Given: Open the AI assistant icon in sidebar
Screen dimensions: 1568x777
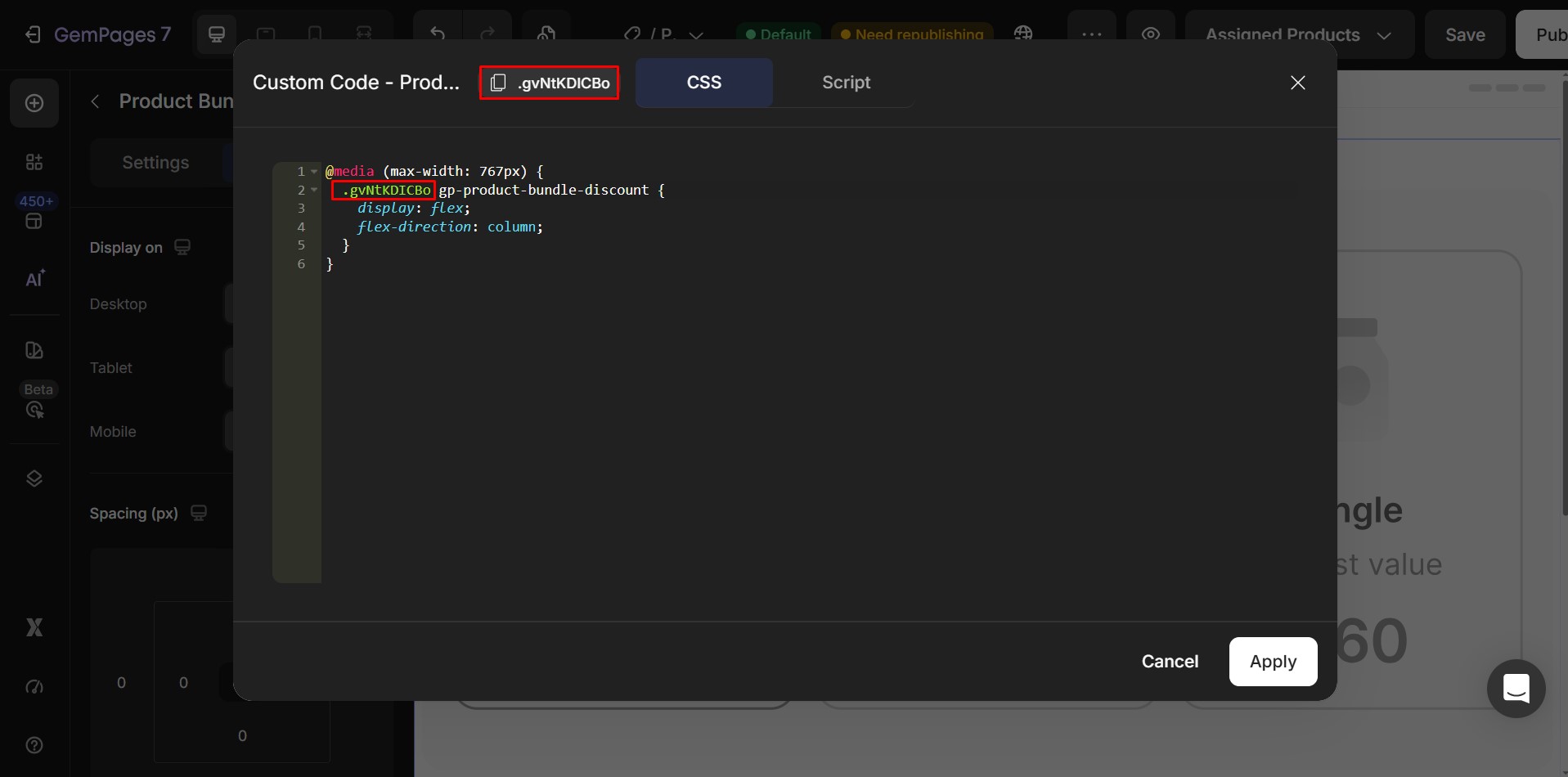Looking at the screenshot, I should click(34, 279).
